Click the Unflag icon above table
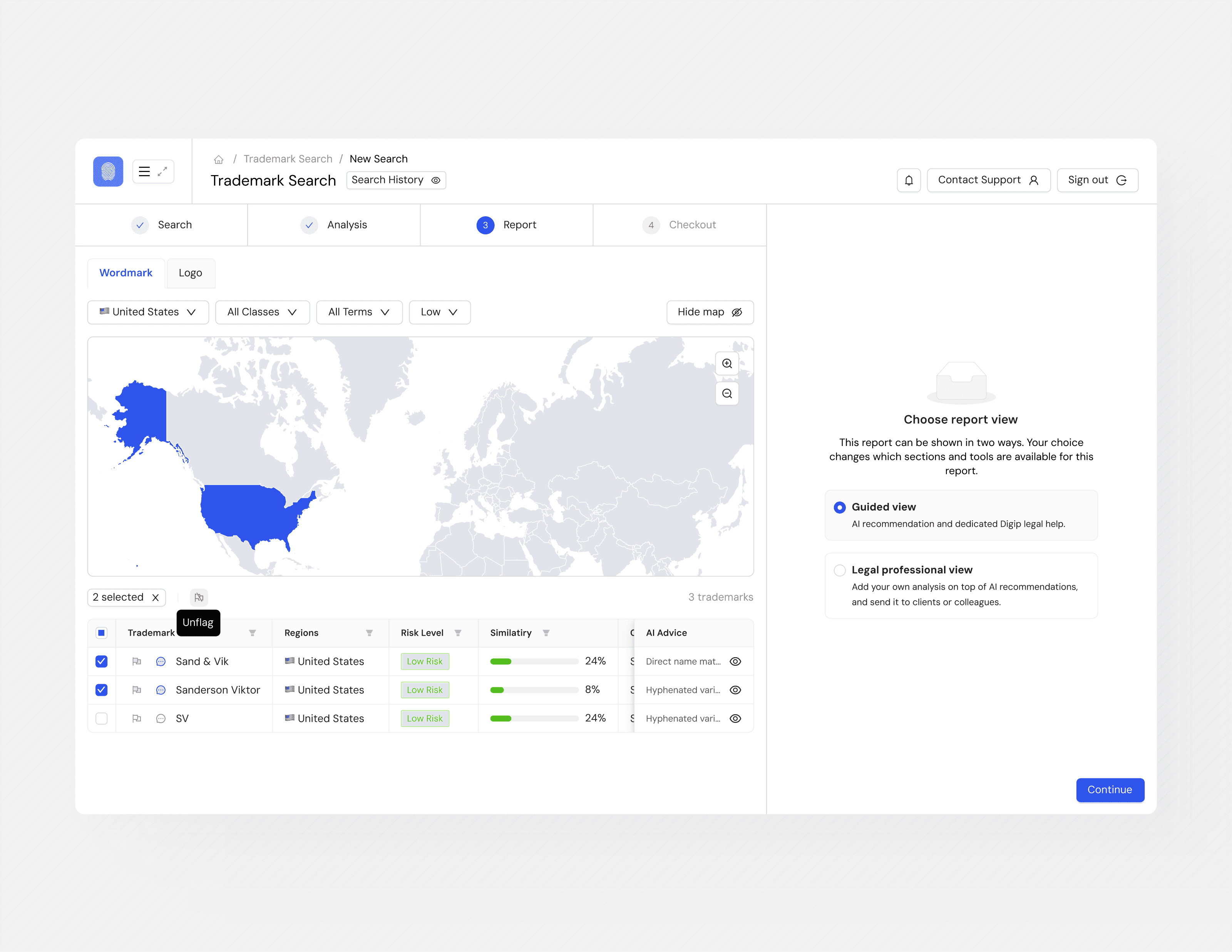 [x=199, y=597]
